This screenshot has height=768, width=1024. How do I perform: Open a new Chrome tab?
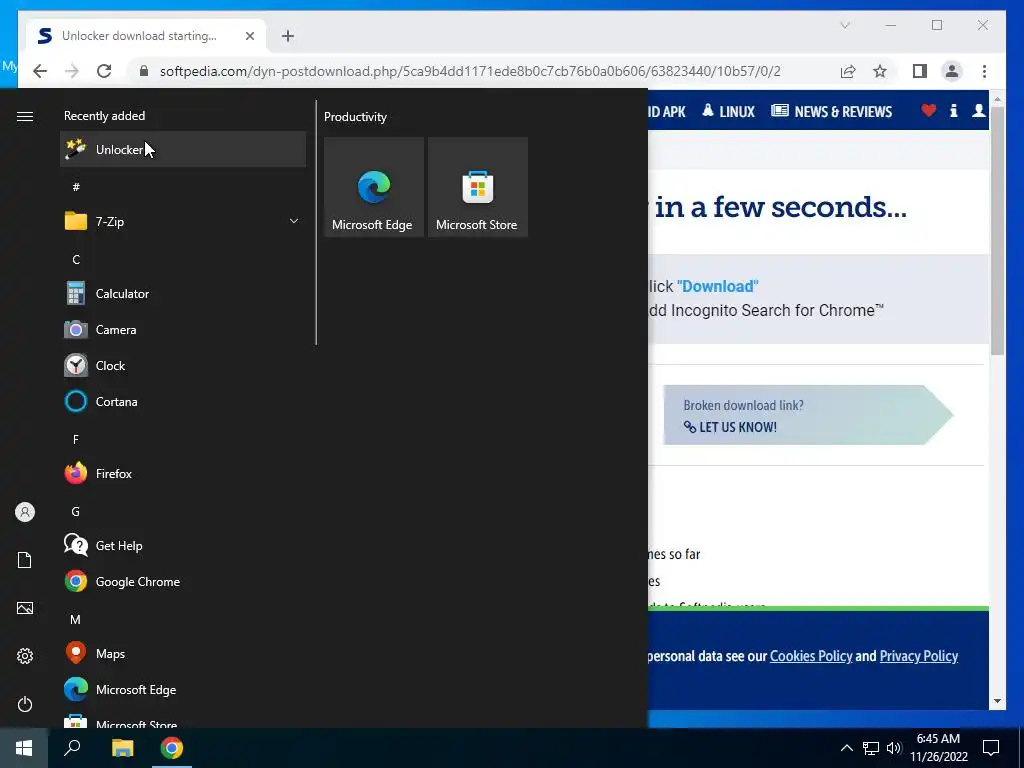tap(288, 36)
